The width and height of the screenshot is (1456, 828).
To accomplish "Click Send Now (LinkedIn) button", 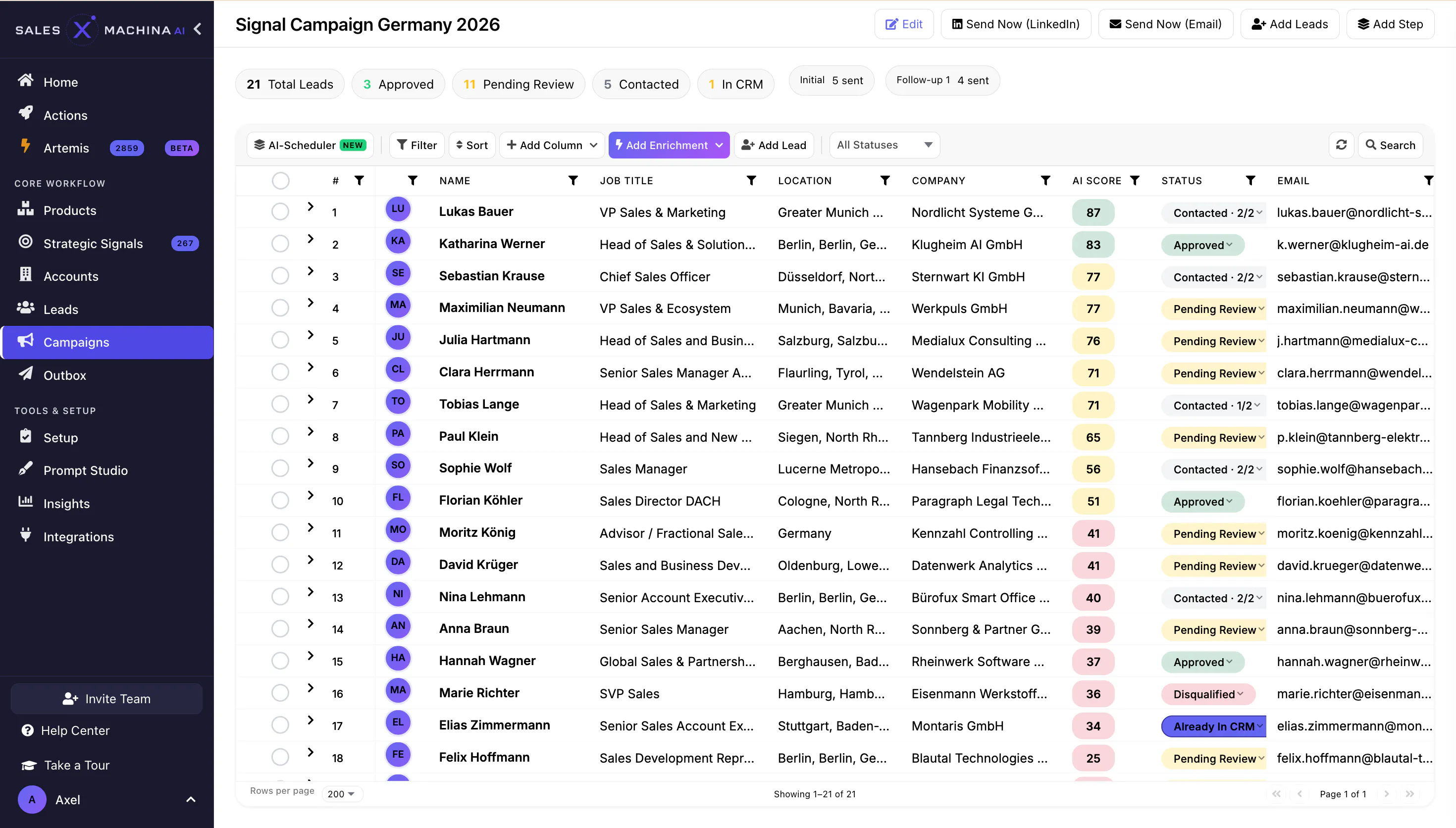I will pos(1016,24).
